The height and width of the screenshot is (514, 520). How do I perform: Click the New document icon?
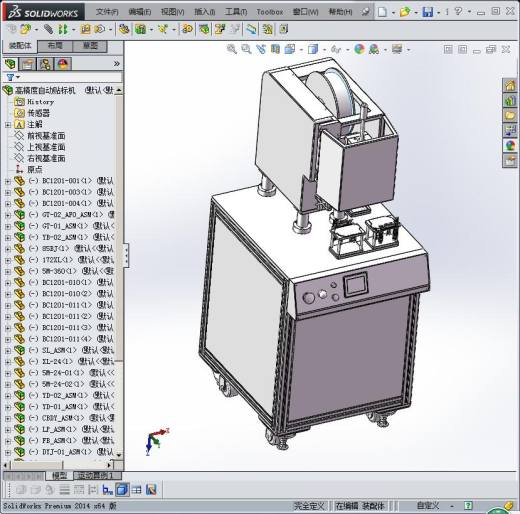[x=382, y=12]
